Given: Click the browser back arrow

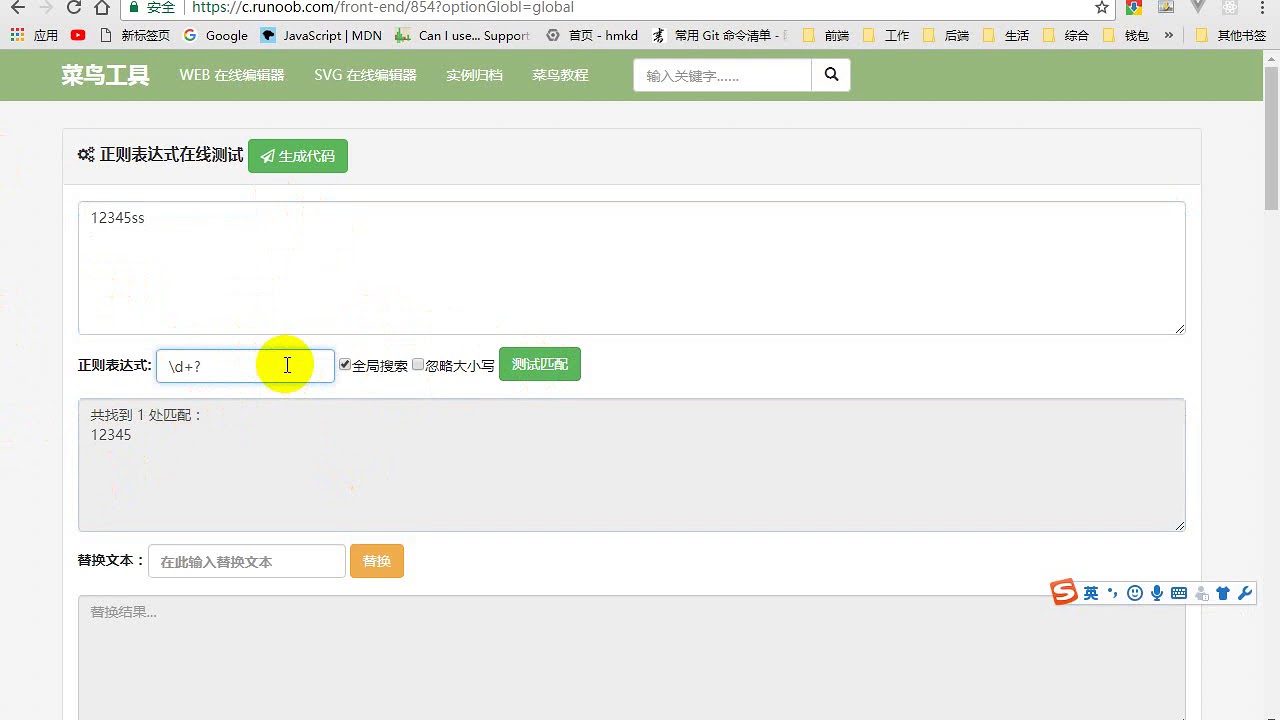Looking at the screenshot, I should 17,8.
